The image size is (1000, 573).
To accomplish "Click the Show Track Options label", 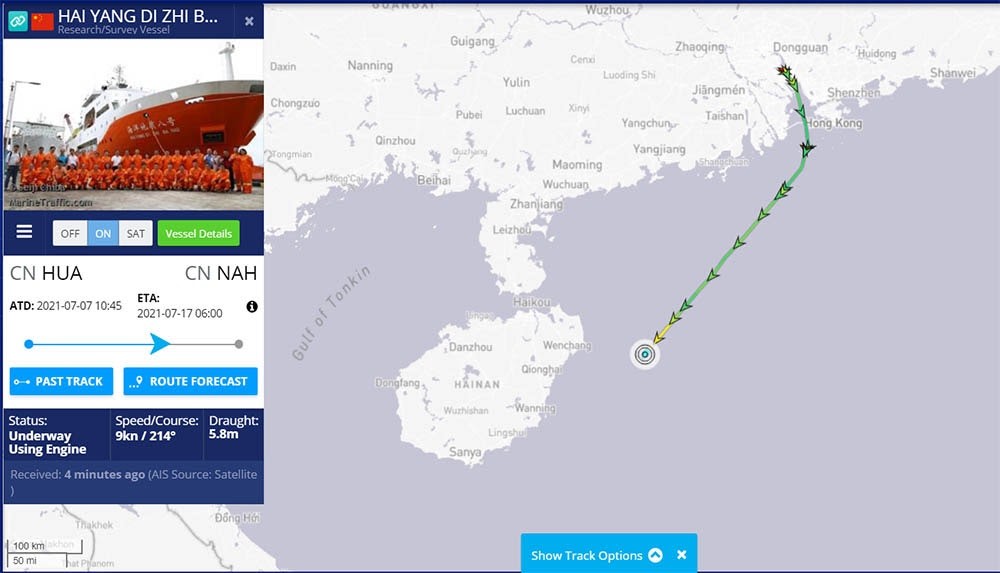I will coord(587,555).
